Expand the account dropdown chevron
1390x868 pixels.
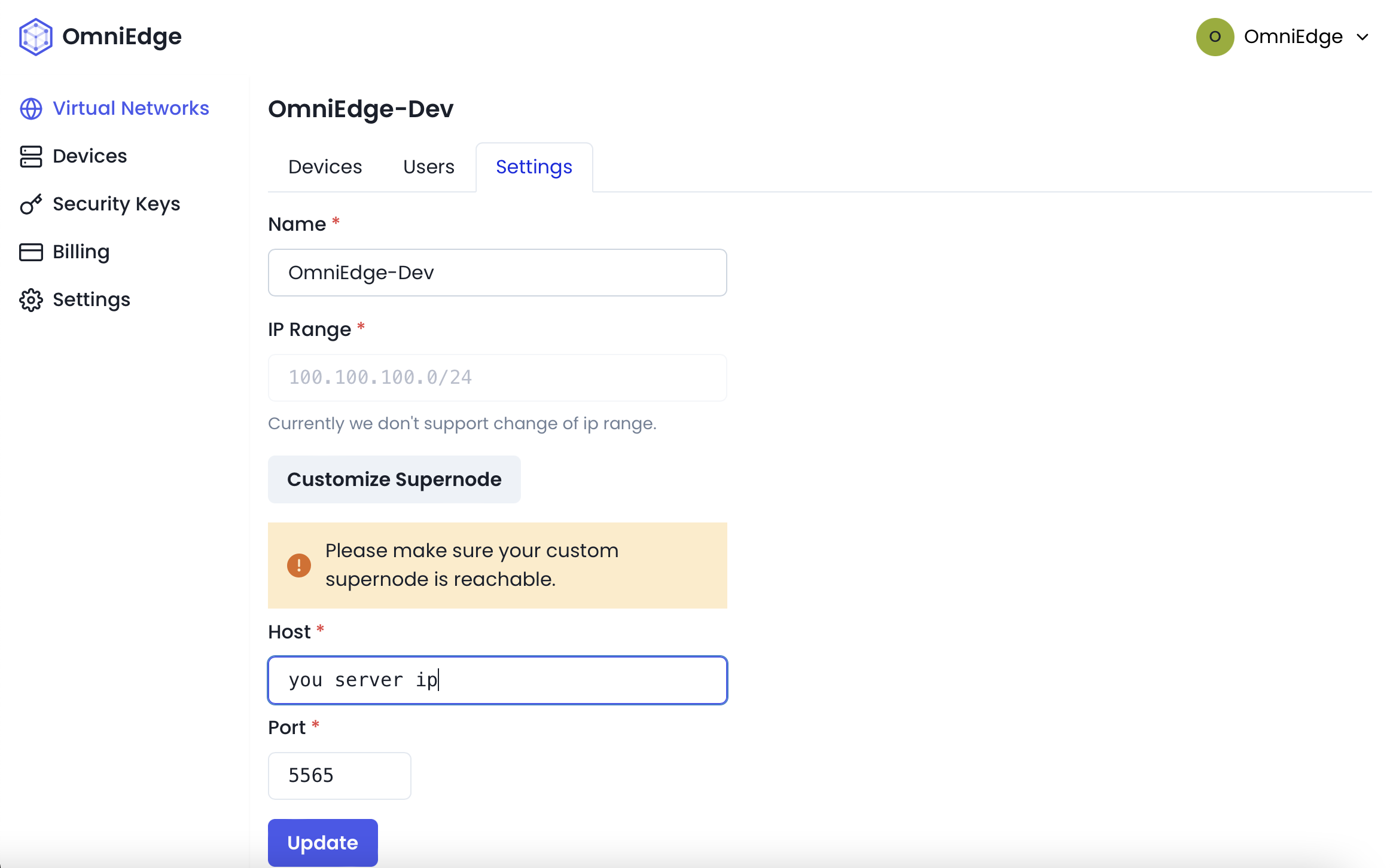(x=1362, y=37)
